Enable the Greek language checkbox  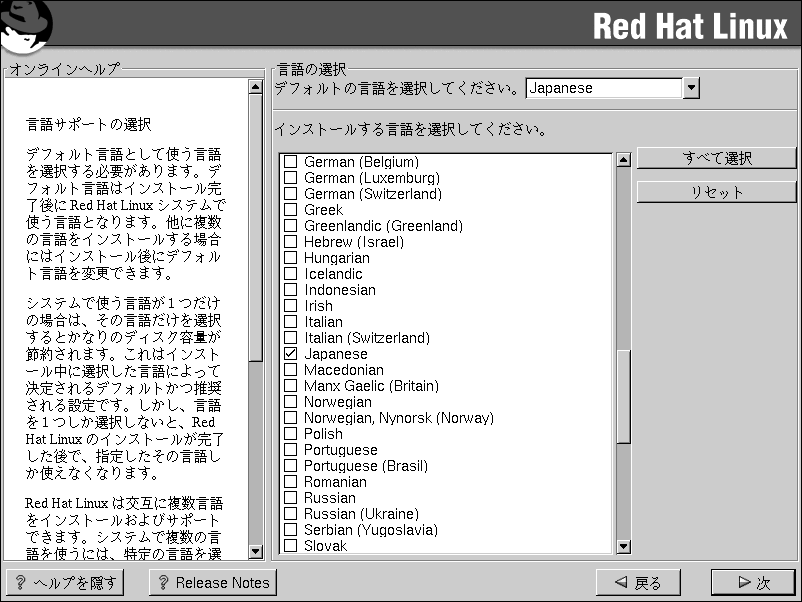click(x=291, y=210)
